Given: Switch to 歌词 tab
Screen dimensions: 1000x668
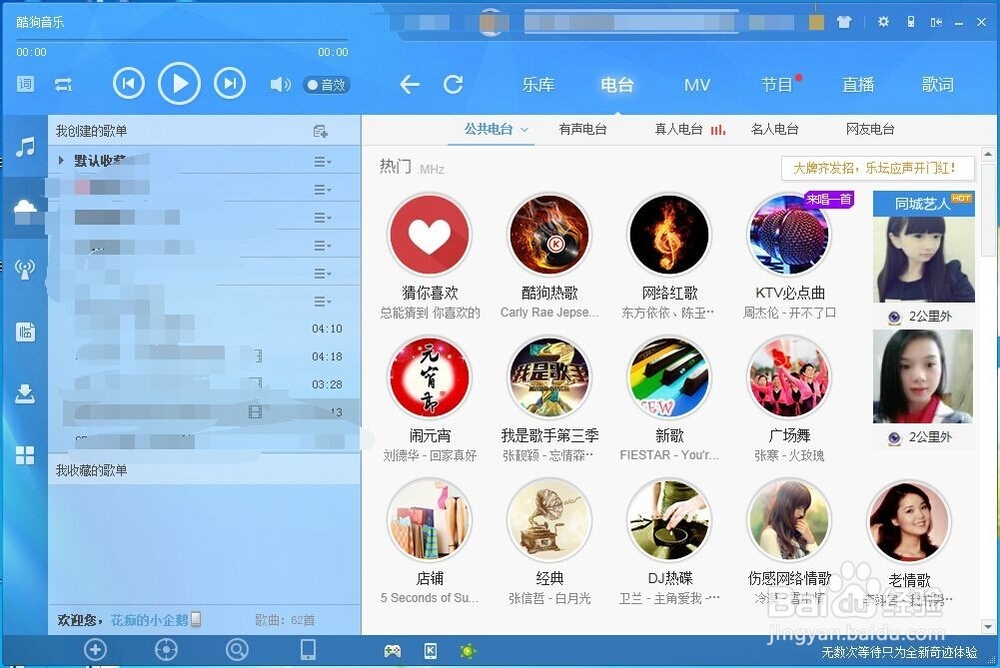Looking at the screenshot, I should (x=938, y=84).
